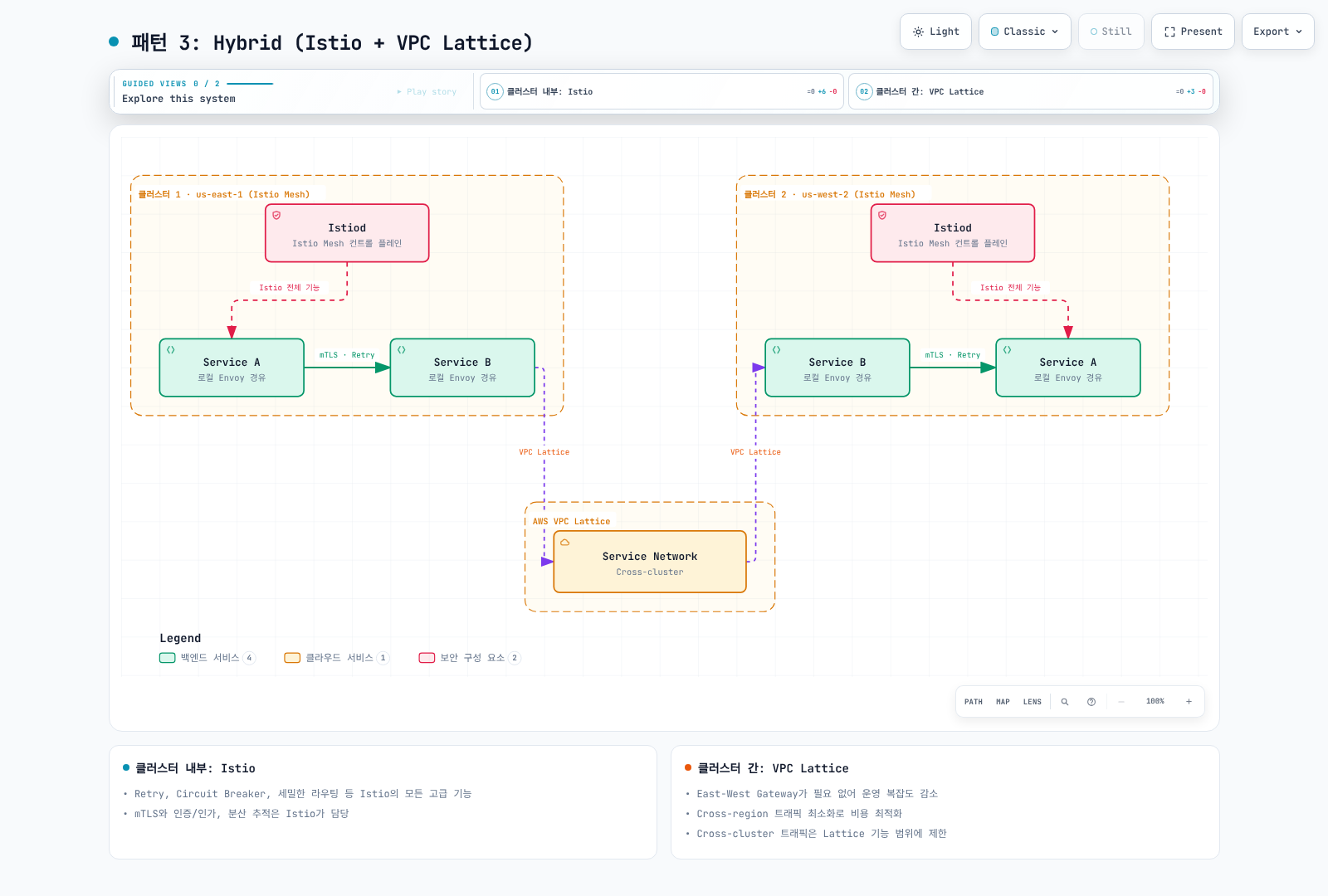Click code icon on cluster 2 Service A
The image size is (1328, 896).
[1008, 350]
